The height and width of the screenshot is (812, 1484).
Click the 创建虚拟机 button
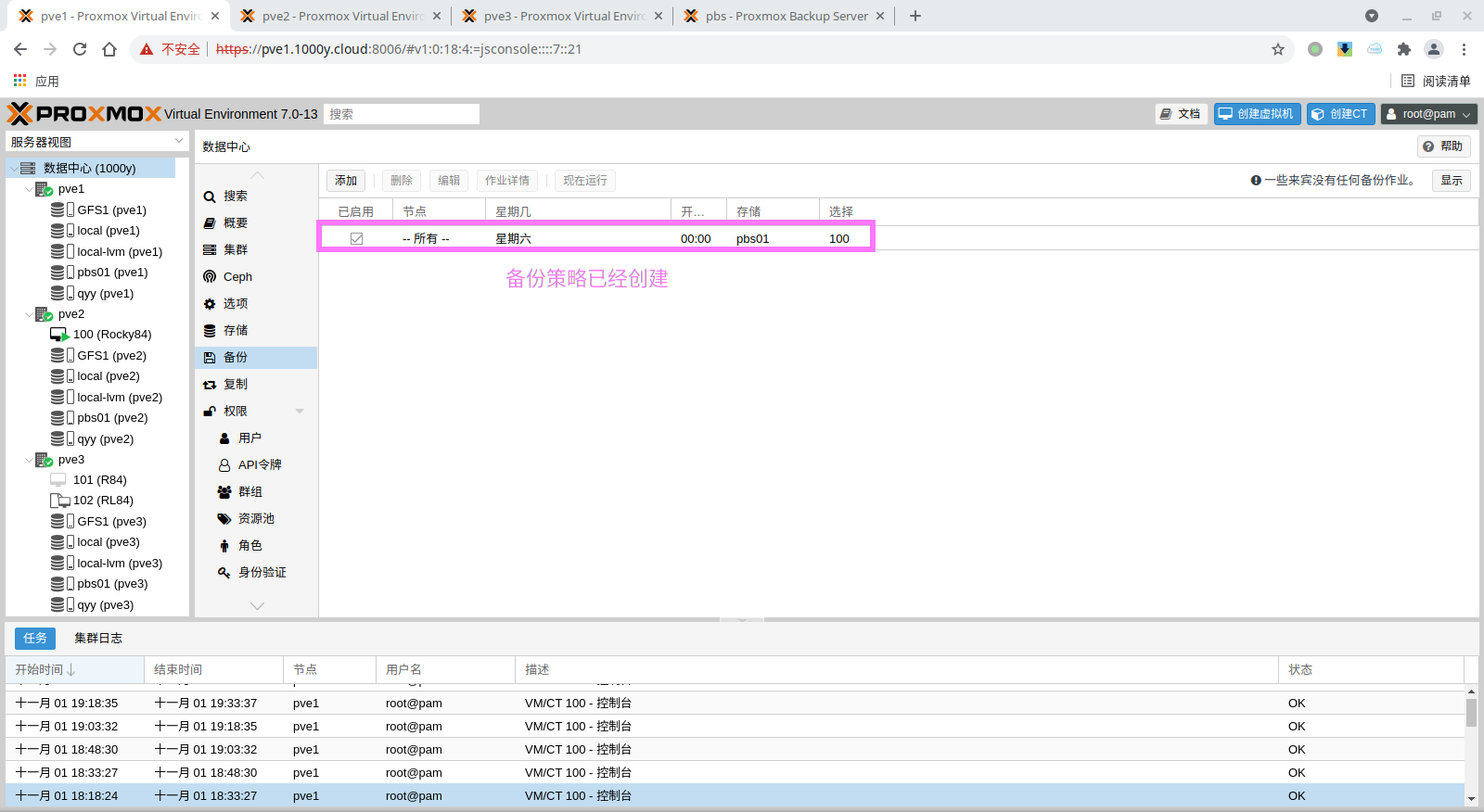[x=1257, y=114]
